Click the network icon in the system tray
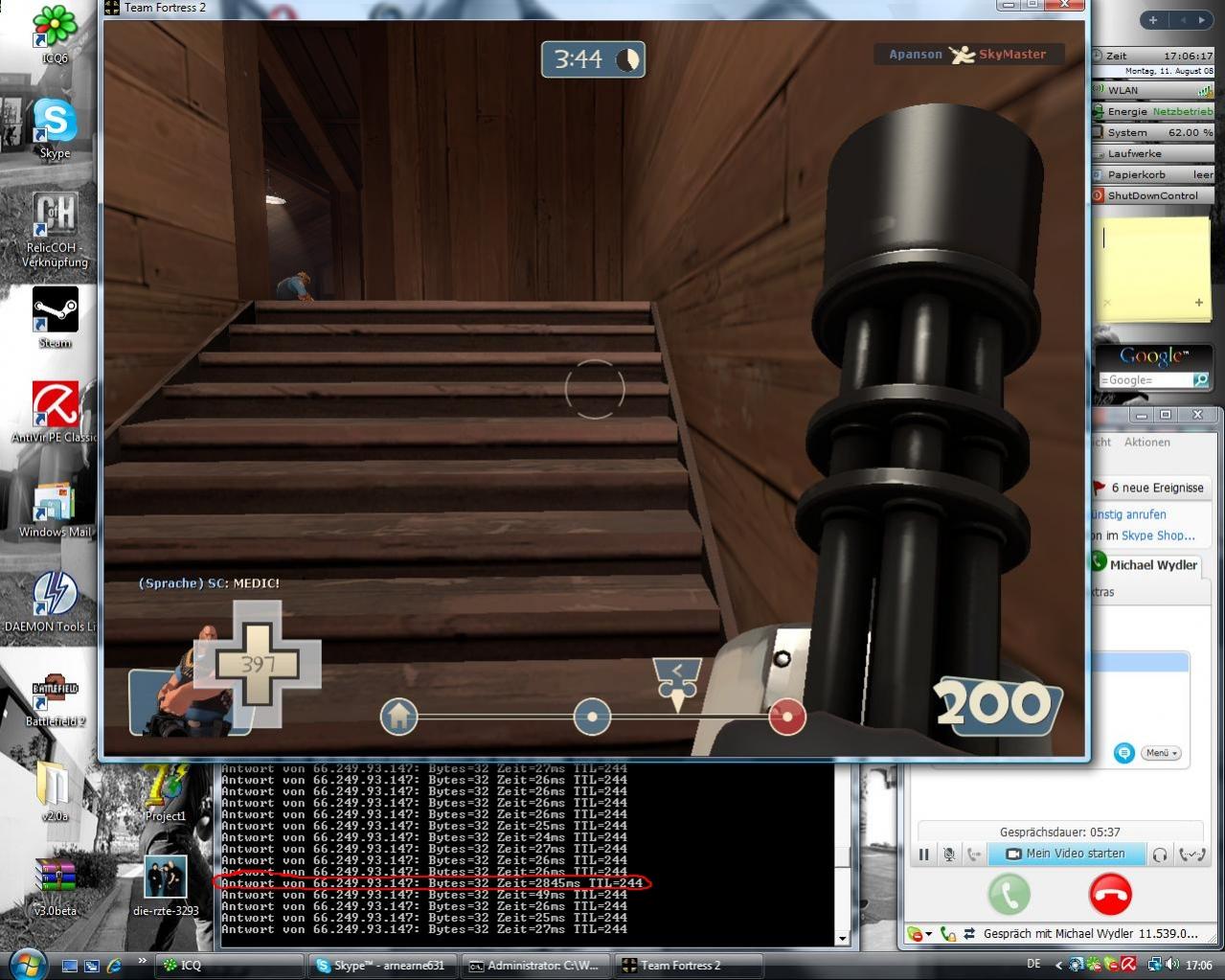The image size is (1225, 980). (x=1155, y=965)
